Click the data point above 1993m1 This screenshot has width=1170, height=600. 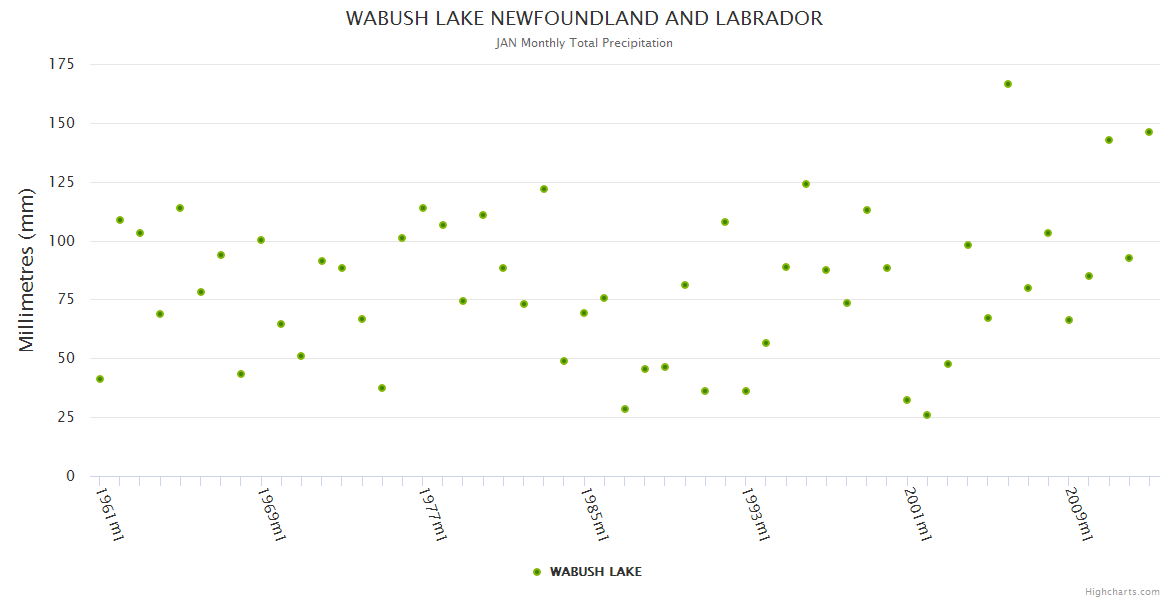tap(745, 391)
